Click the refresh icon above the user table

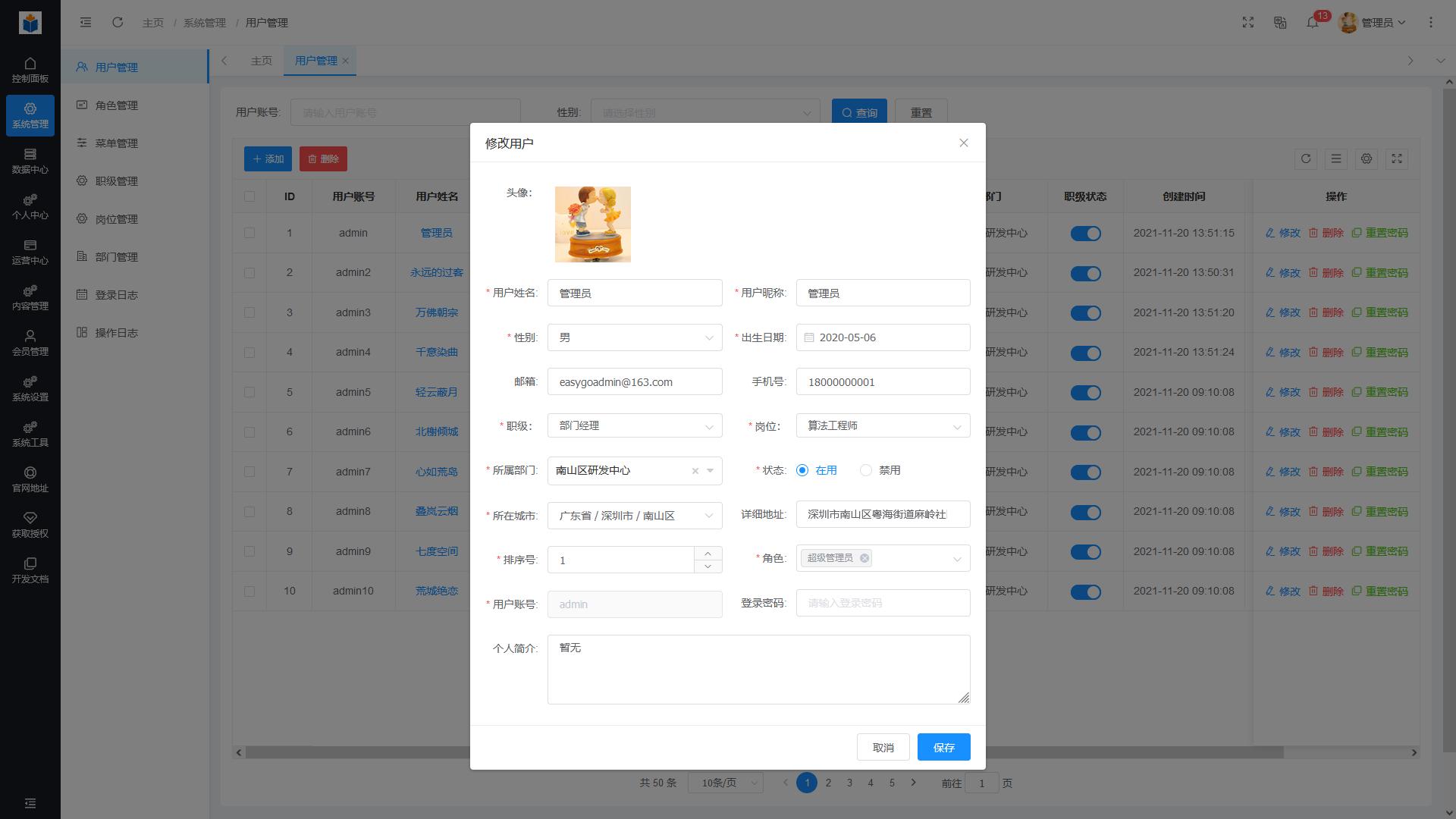pos(1306,159)
